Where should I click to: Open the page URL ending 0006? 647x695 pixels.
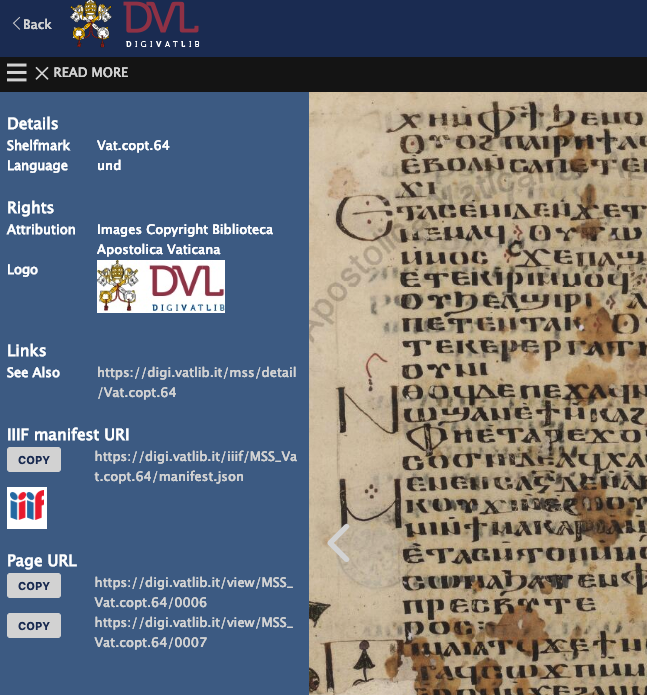tap(194, 592)
